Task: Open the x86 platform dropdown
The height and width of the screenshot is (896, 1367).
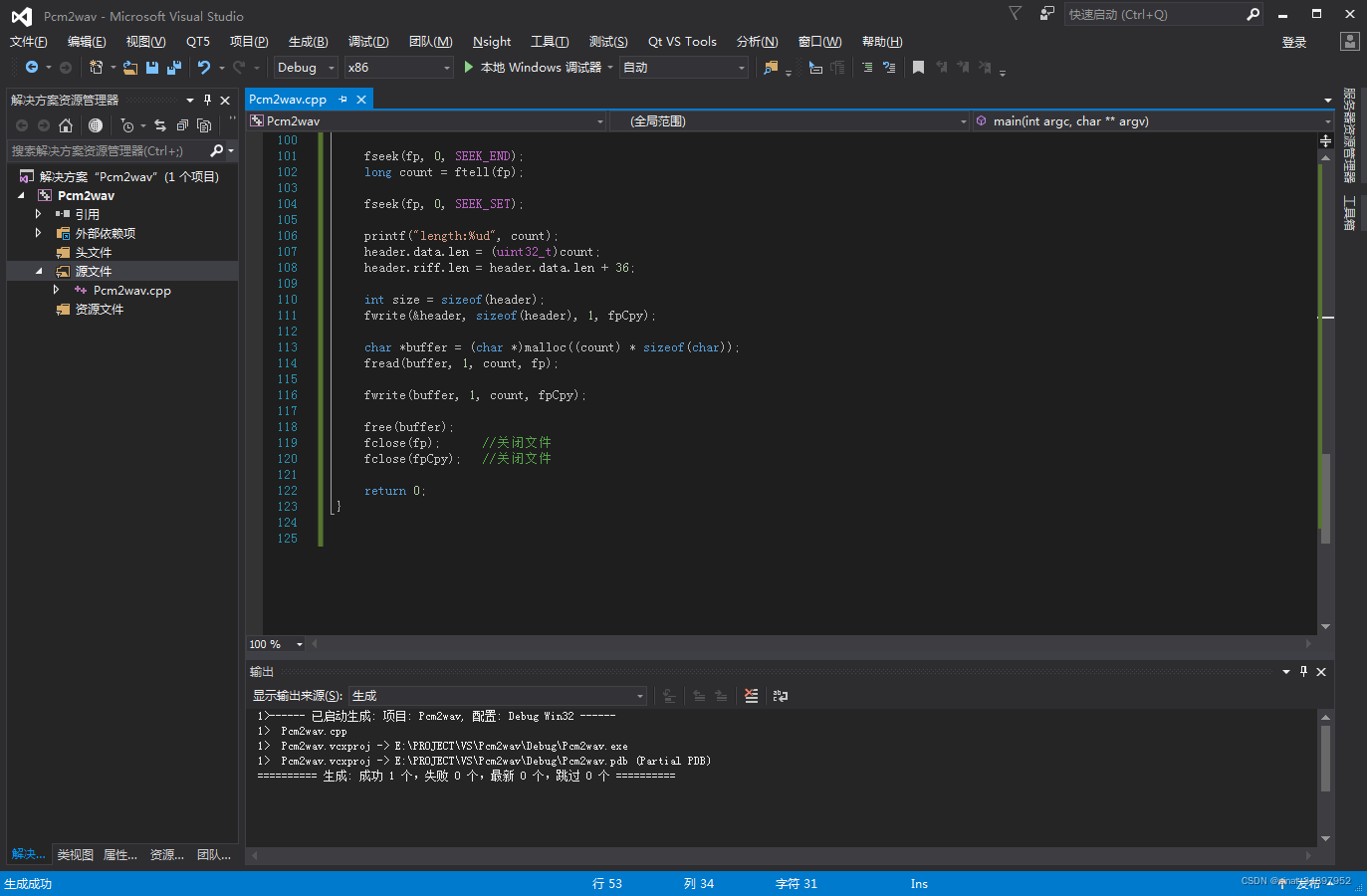Action: pos(398,68)
